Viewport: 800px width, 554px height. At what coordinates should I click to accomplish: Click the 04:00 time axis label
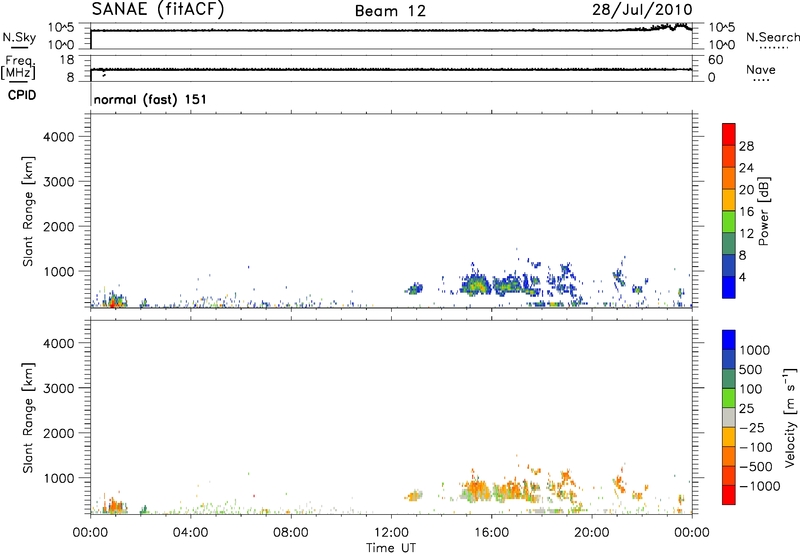coord(190,533)
